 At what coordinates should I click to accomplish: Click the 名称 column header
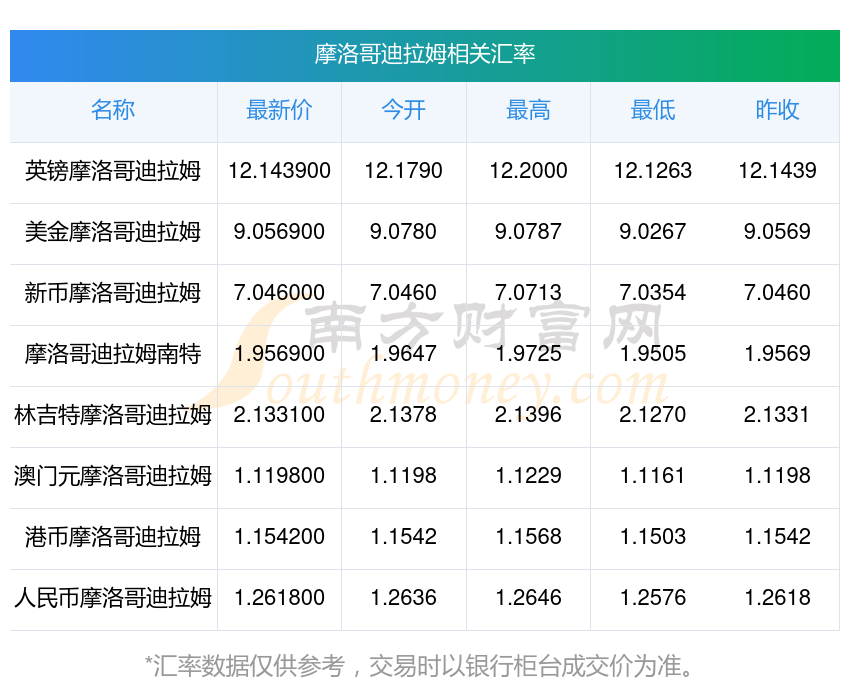coord(113,110)
